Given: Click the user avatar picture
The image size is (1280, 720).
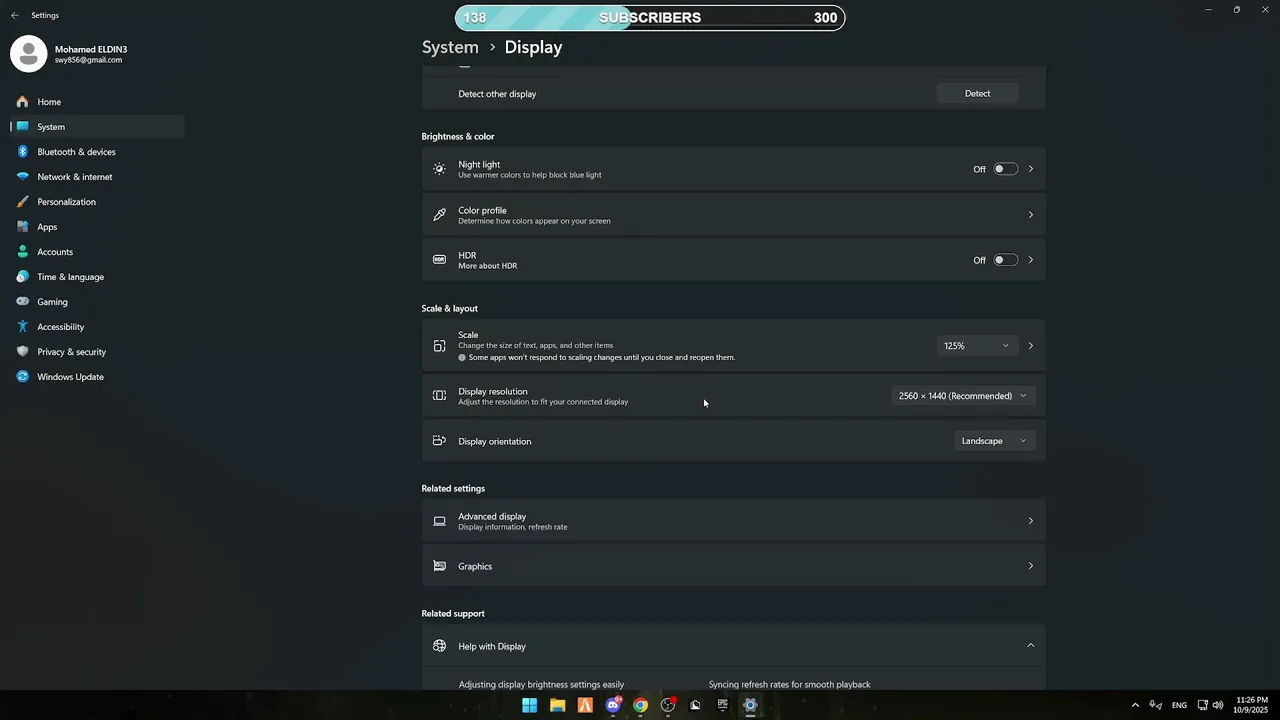Looking at the screenshot, I should pyautogui.click(x=29, y=54).
